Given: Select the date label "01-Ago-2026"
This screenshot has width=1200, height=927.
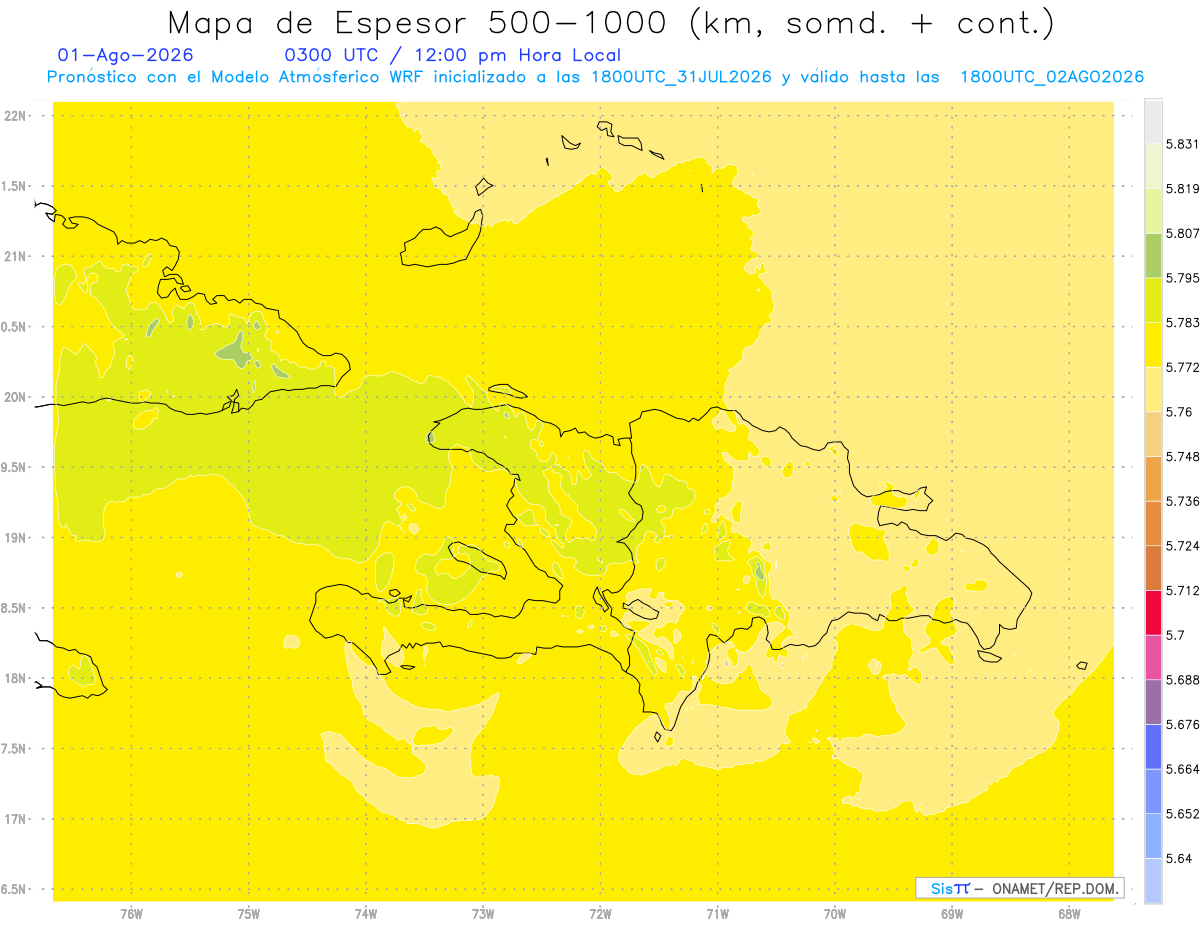Looking at the screenshot, I should (126, 56).
